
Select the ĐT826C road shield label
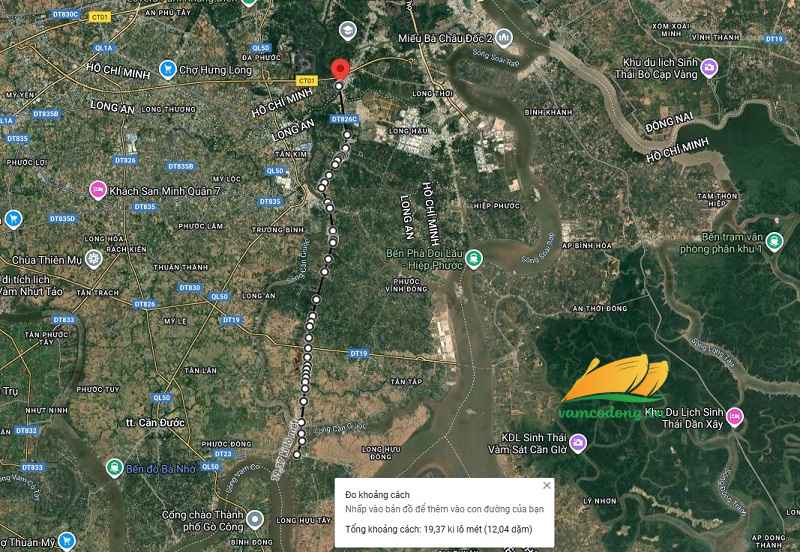(344, 119)
